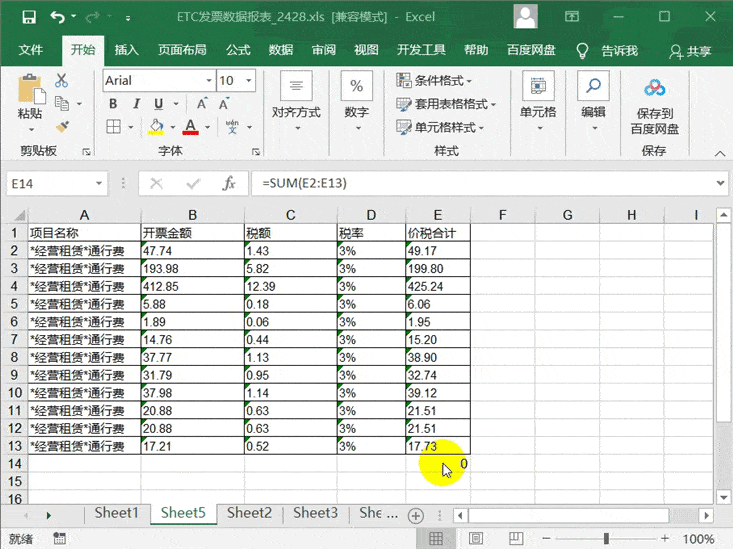Expand the formula bar
Image resolution: width=733 pixels, height=549 pixels.
720,183
